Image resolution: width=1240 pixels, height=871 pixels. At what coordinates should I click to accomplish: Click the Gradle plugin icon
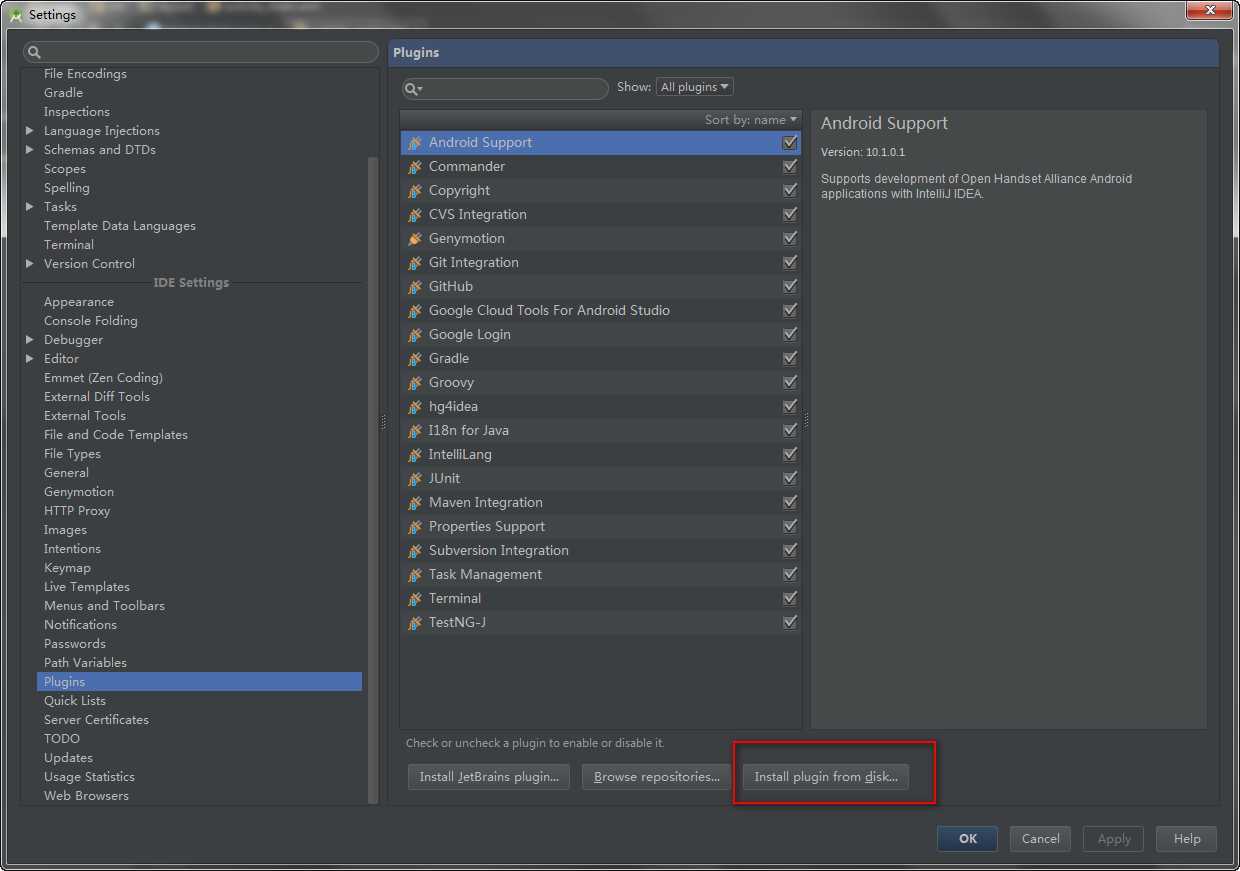pos(415,359)
